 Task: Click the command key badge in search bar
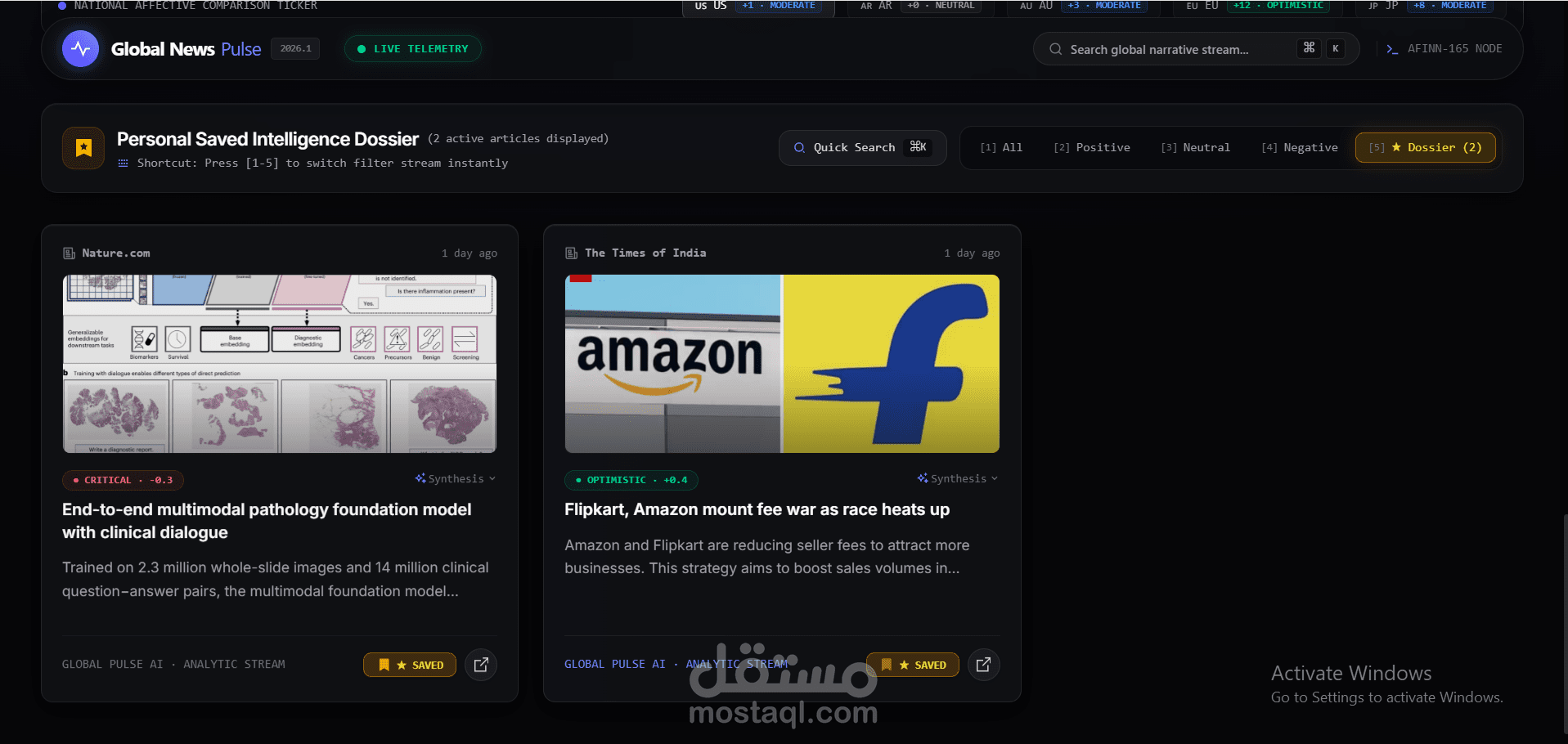coord(1309,48)
